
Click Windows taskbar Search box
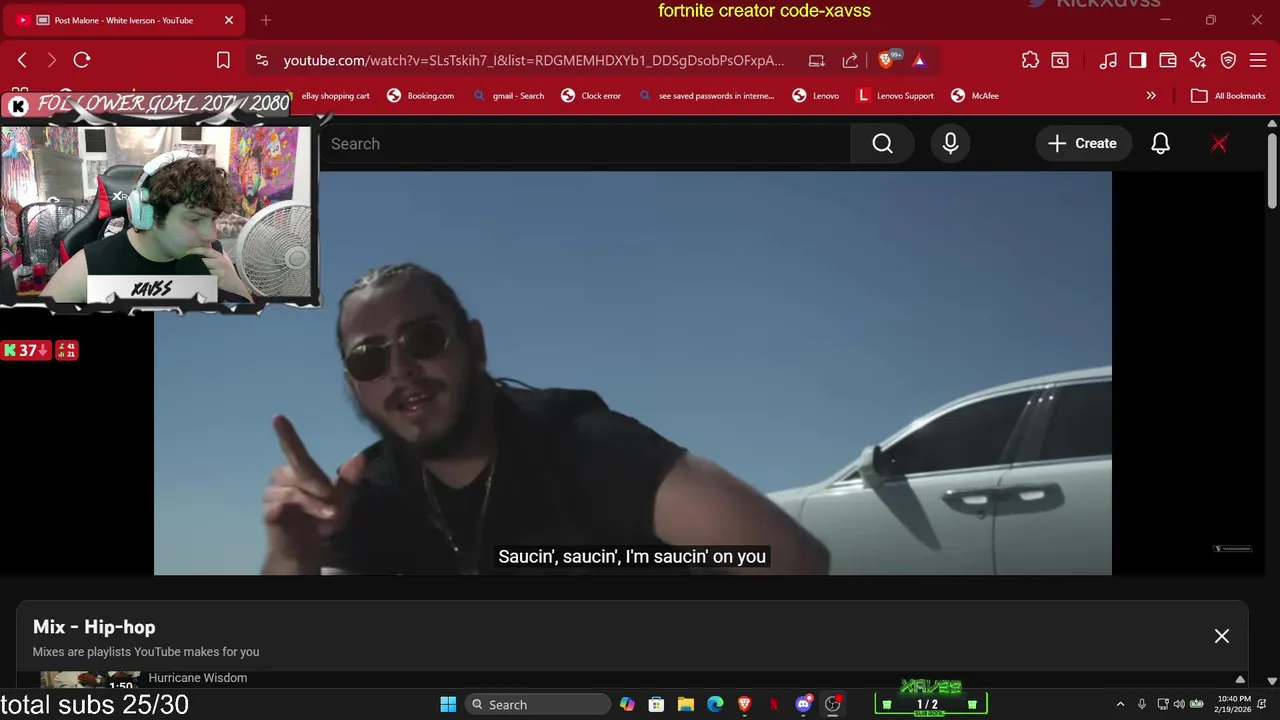[538, 704]
